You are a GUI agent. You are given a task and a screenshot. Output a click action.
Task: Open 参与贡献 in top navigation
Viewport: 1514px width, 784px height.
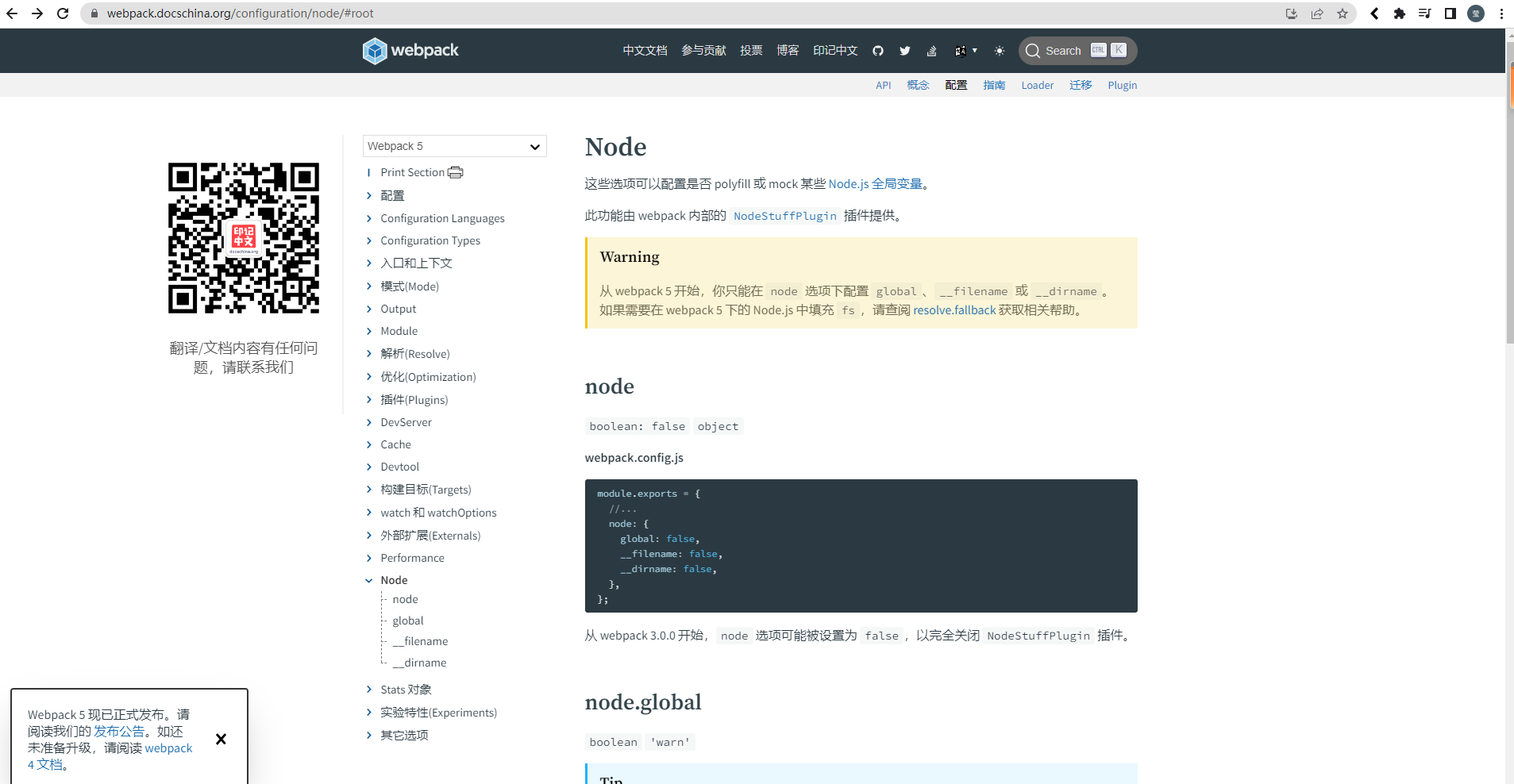pyautogui.click(x=703, y=51)
